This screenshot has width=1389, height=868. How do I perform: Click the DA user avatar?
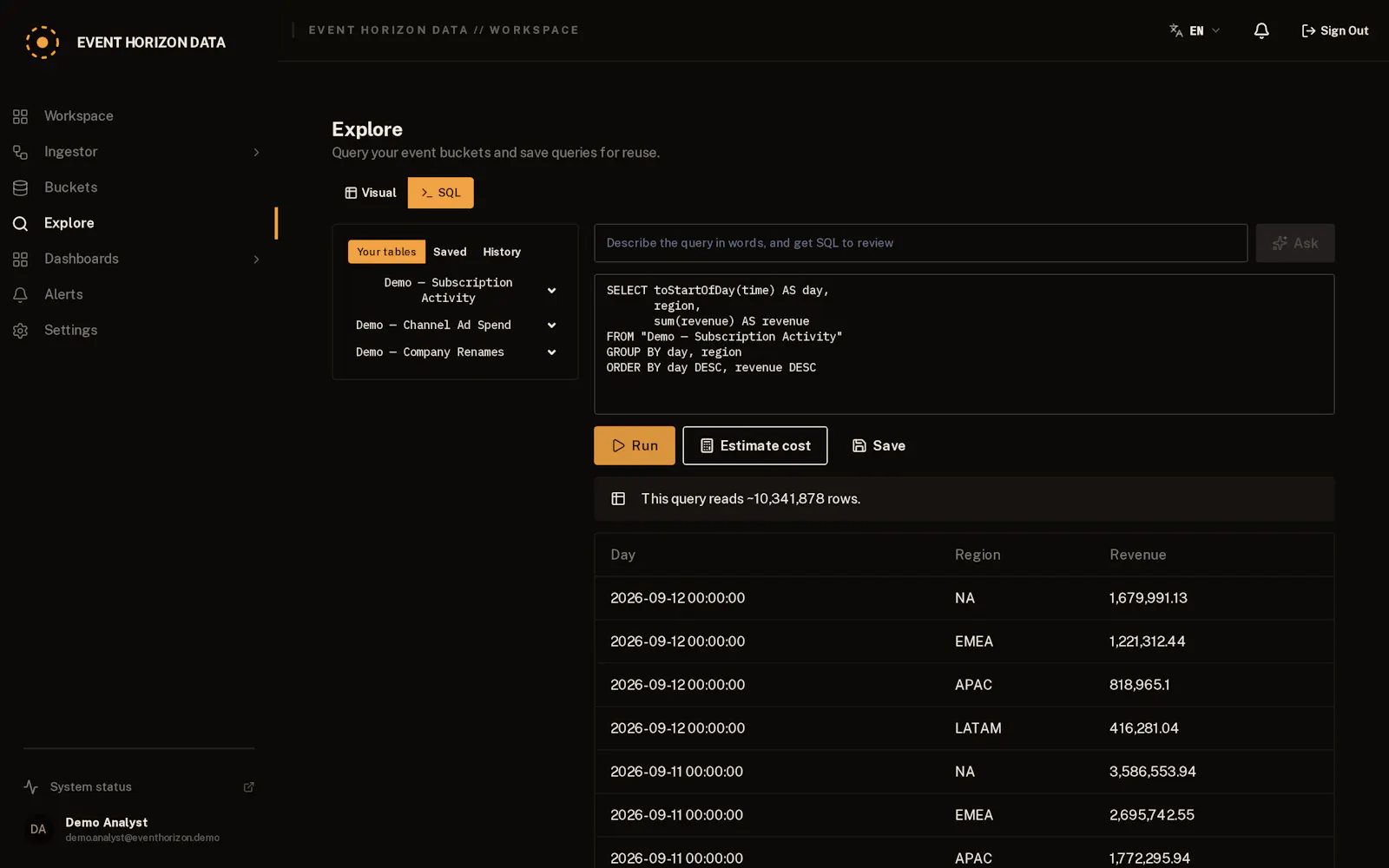(38, 829)
